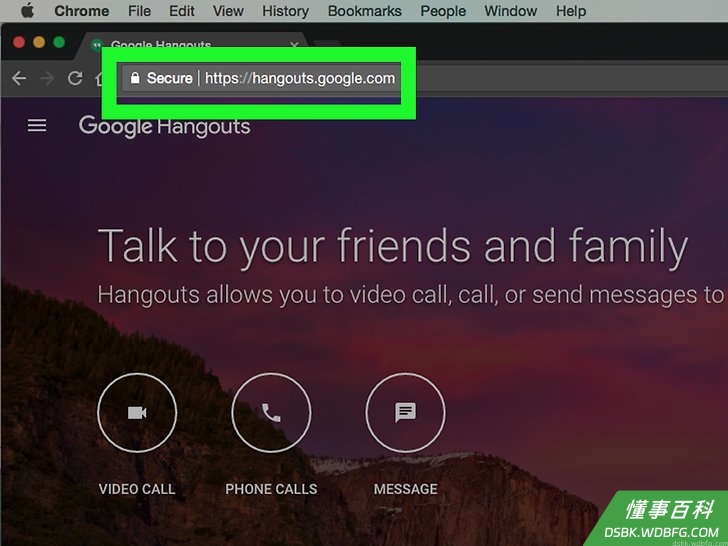Go back with the browser back arrow
Viewport: 728px width, 546px height.
coord(19,78)
